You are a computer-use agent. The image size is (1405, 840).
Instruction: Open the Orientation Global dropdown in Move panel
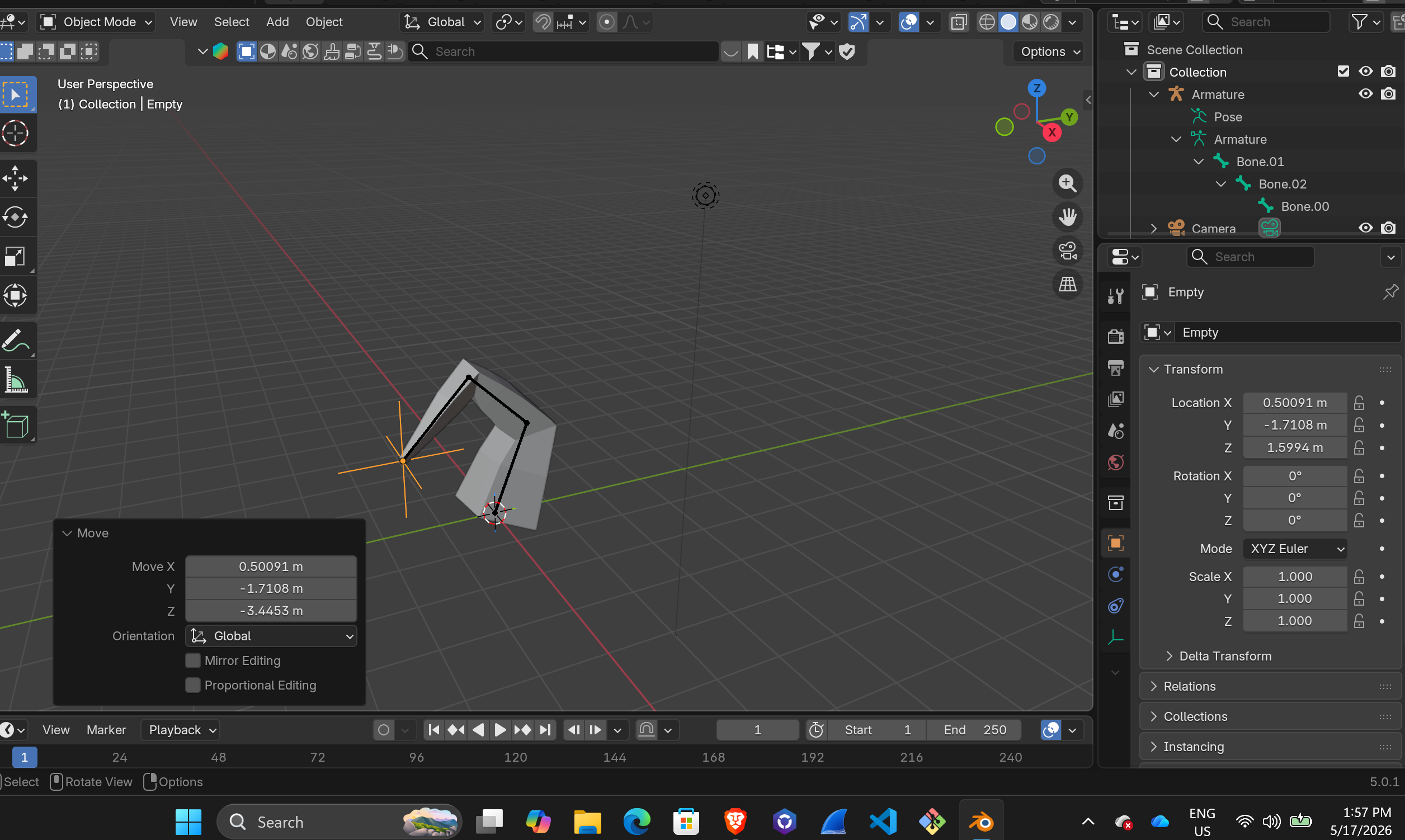[271, 636]
